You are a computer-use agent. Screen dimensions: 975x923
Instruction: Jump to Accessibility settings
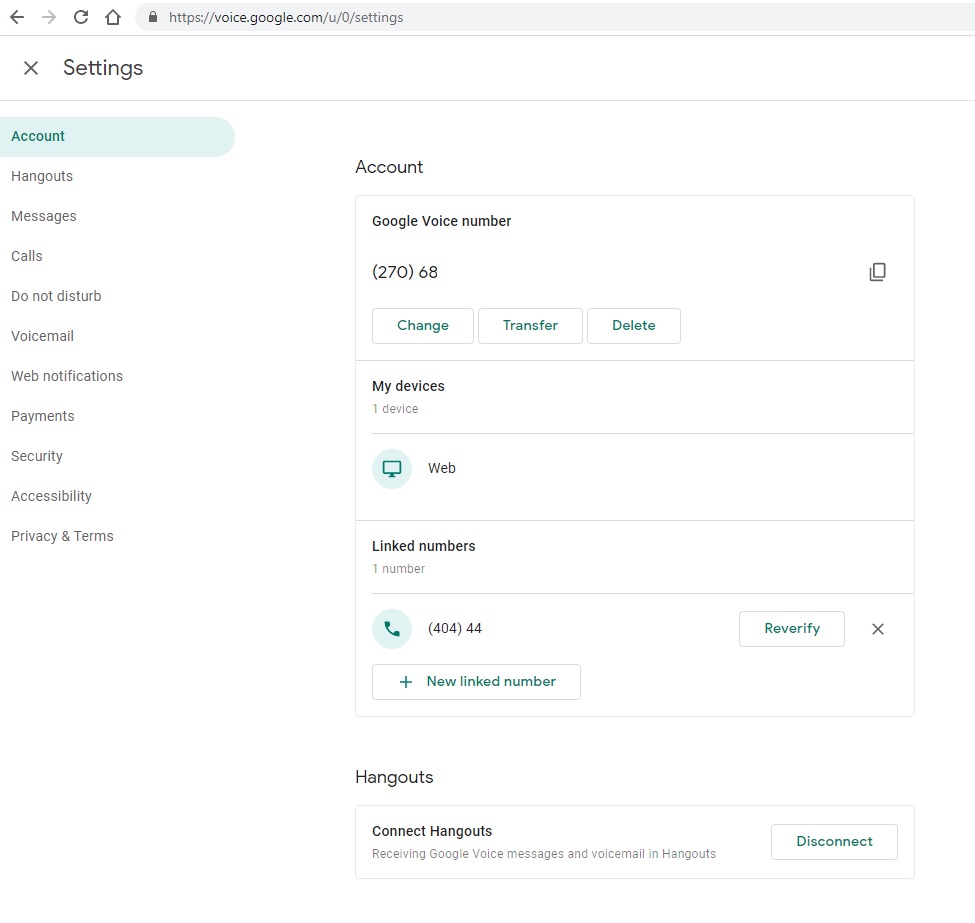pos(52,496)
